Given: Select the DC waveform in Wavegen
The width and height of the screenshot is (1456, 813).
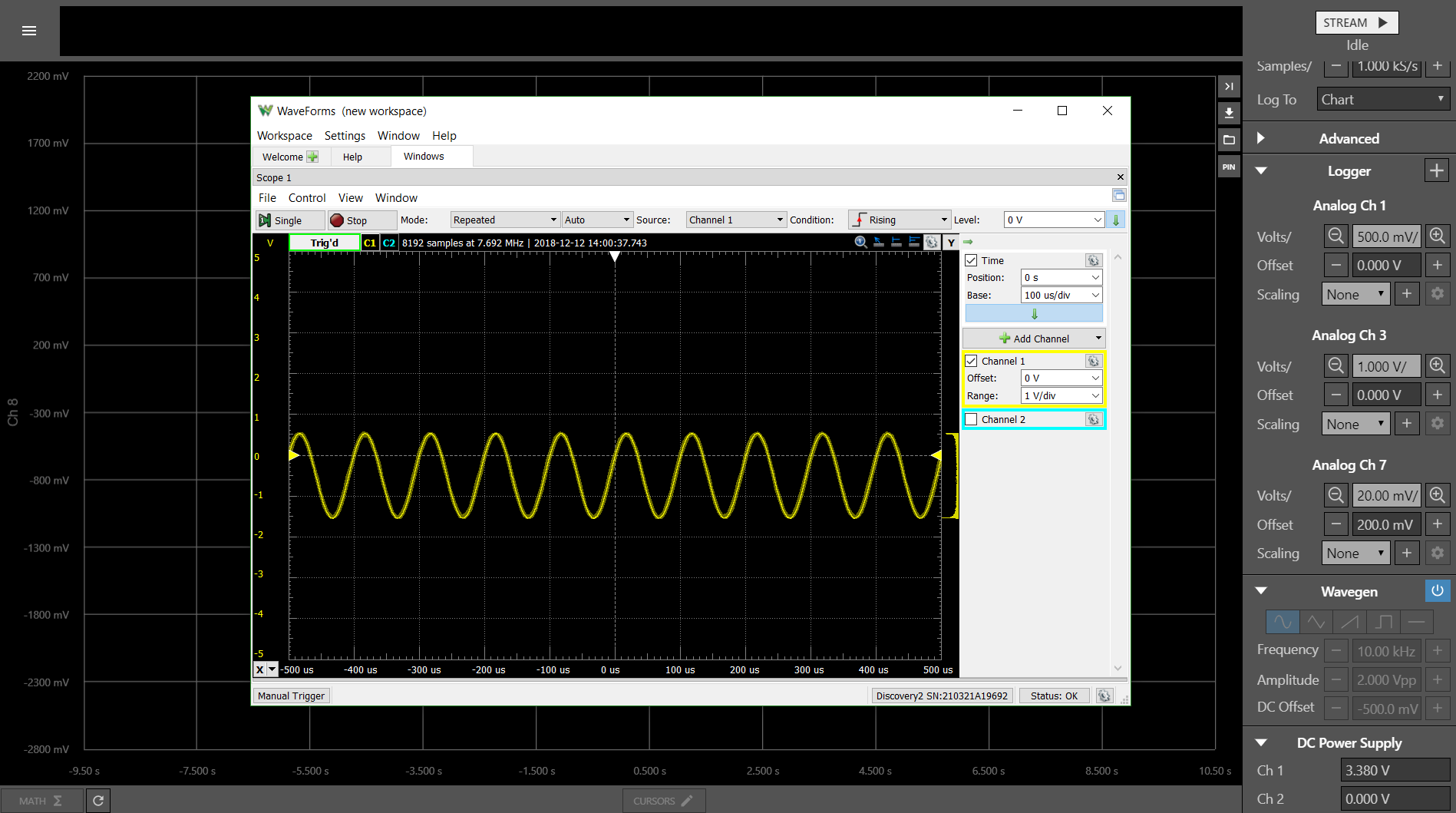Looking at the screenshot, I should (1417, 622).
